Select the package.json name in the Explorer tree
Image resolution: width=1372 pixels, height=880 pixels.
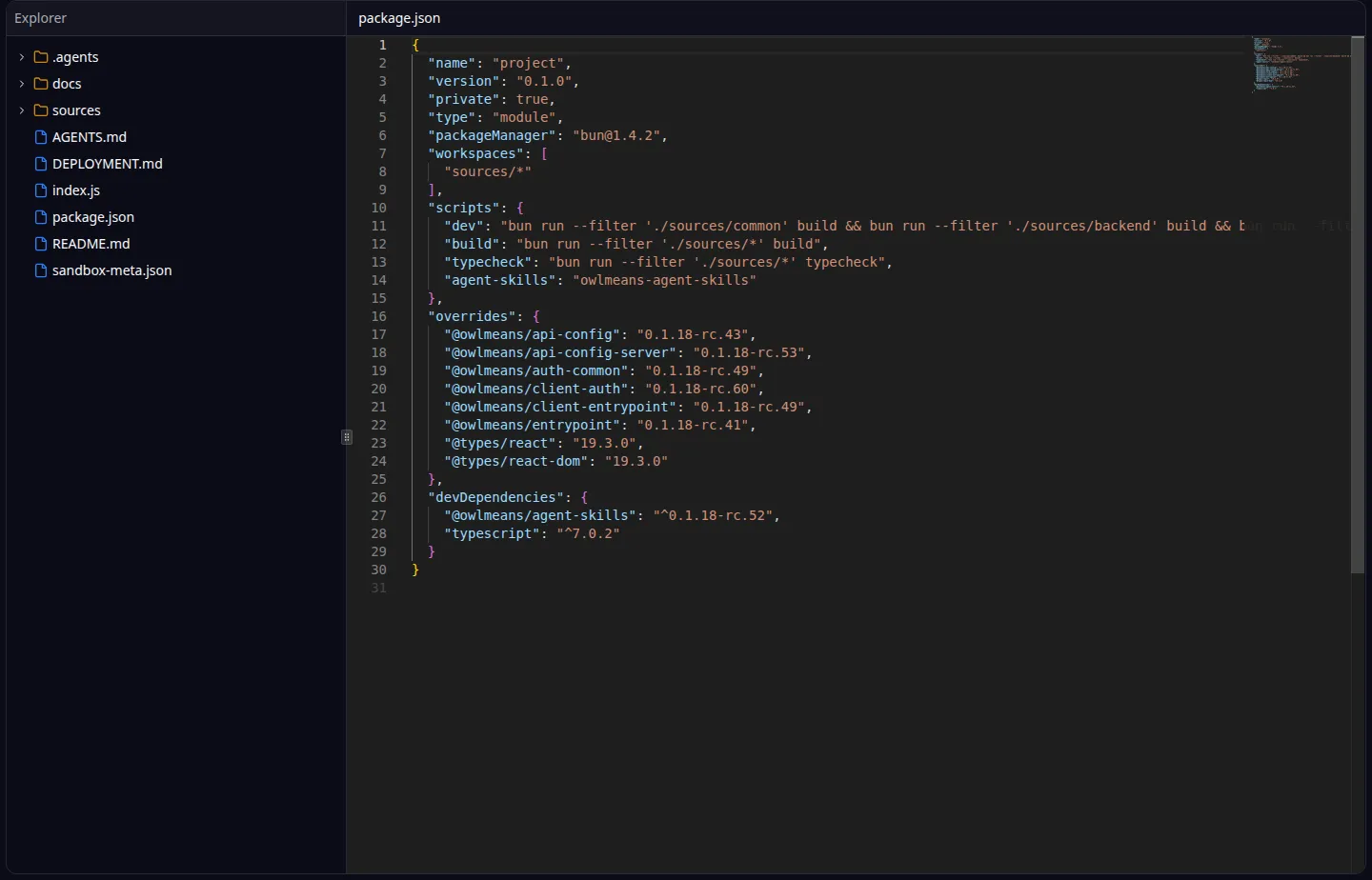click(x=93, y=217)
